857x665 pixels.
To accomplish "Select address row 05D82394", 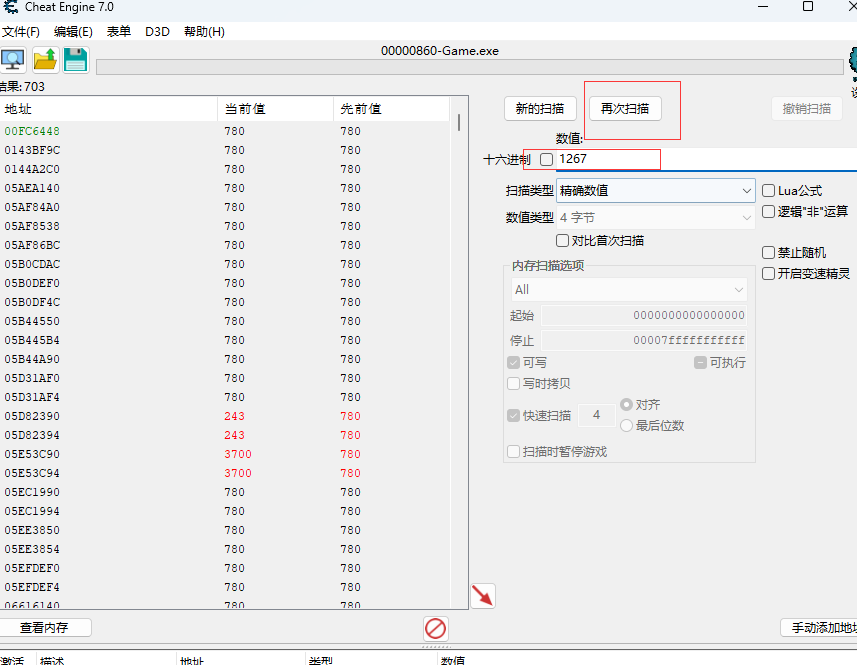I will coord(225,435).
